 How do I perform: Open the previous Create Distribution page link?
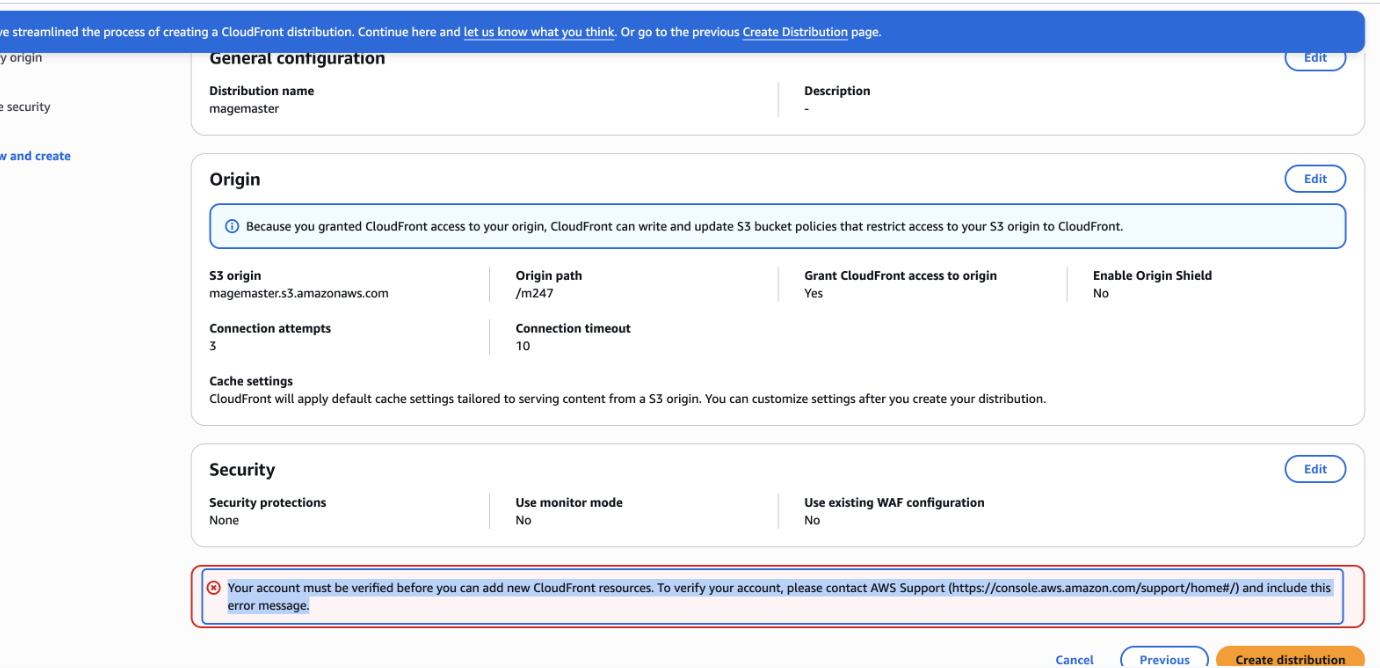coord(795,32)
